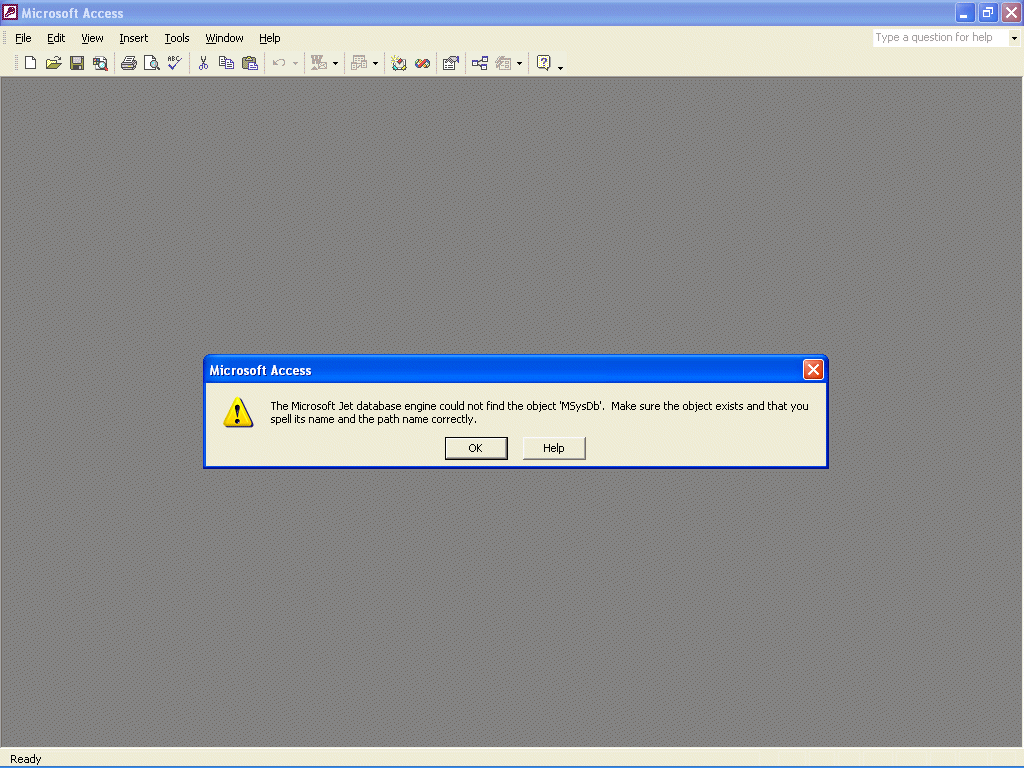This screenshot has width=1024, height=768.
Task: Open Toolbar Options arrow at toolbar end
Action: click(560, 67)
